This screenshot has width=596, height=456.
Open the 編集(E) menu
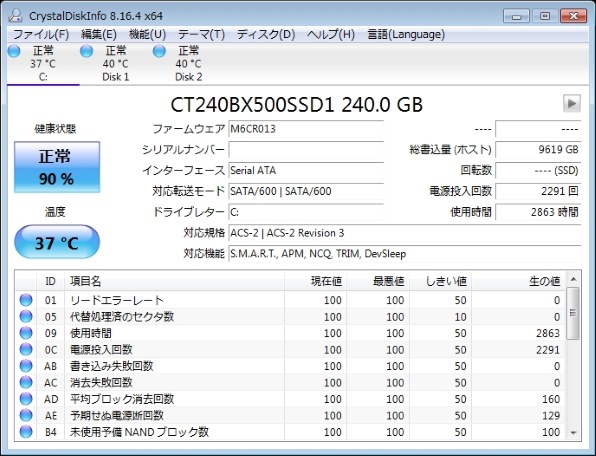99,35
